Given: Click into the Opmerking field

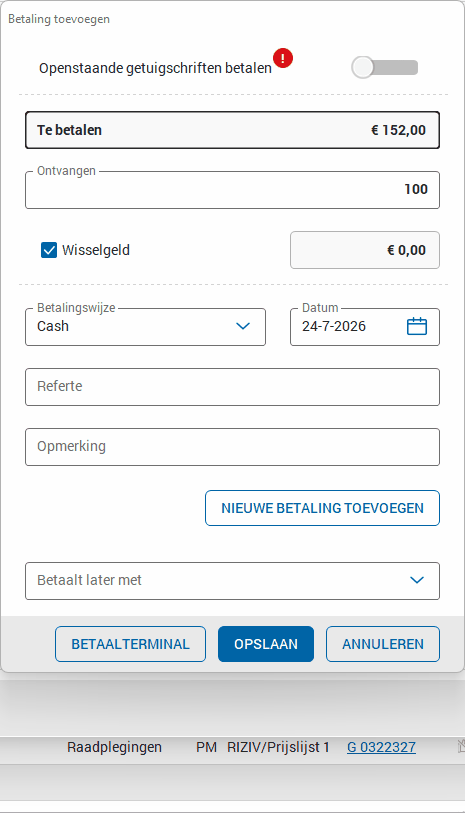Looking at the screenshot, I should click(232, 447).
